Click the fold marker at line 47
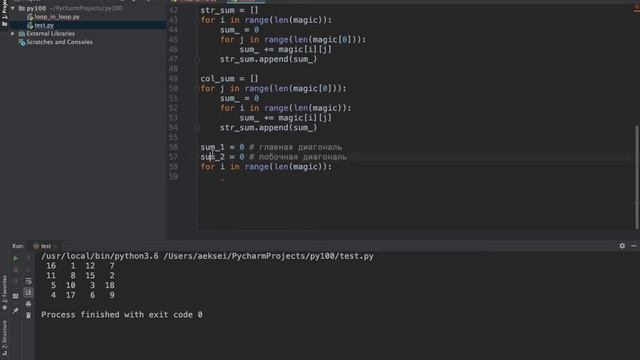Image resolution: width=640 pixels, height=360 pixels. tap(197, 60)
